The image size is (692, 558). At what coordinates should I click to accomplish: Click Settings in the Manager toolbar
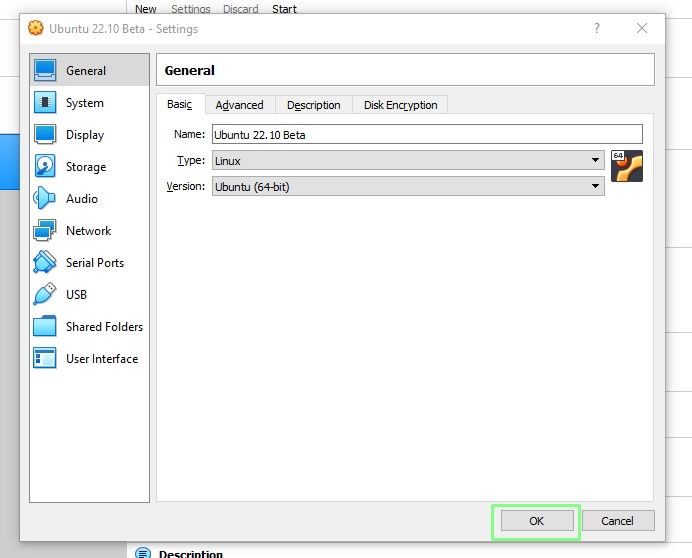pos(191,8)
